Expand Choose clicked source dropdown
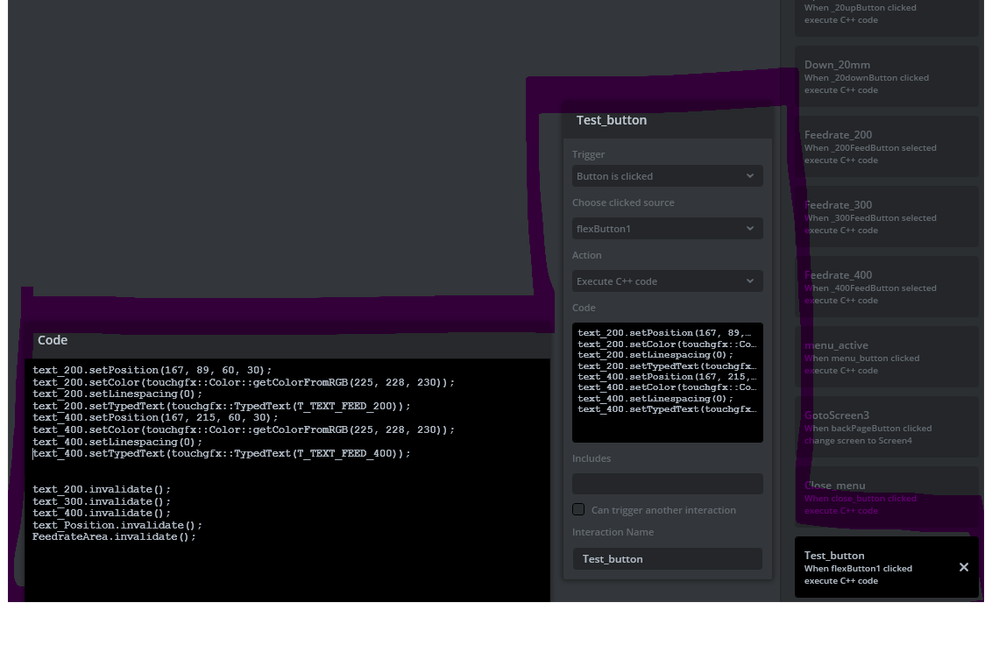The image size is (999, 646). point(667,229)
